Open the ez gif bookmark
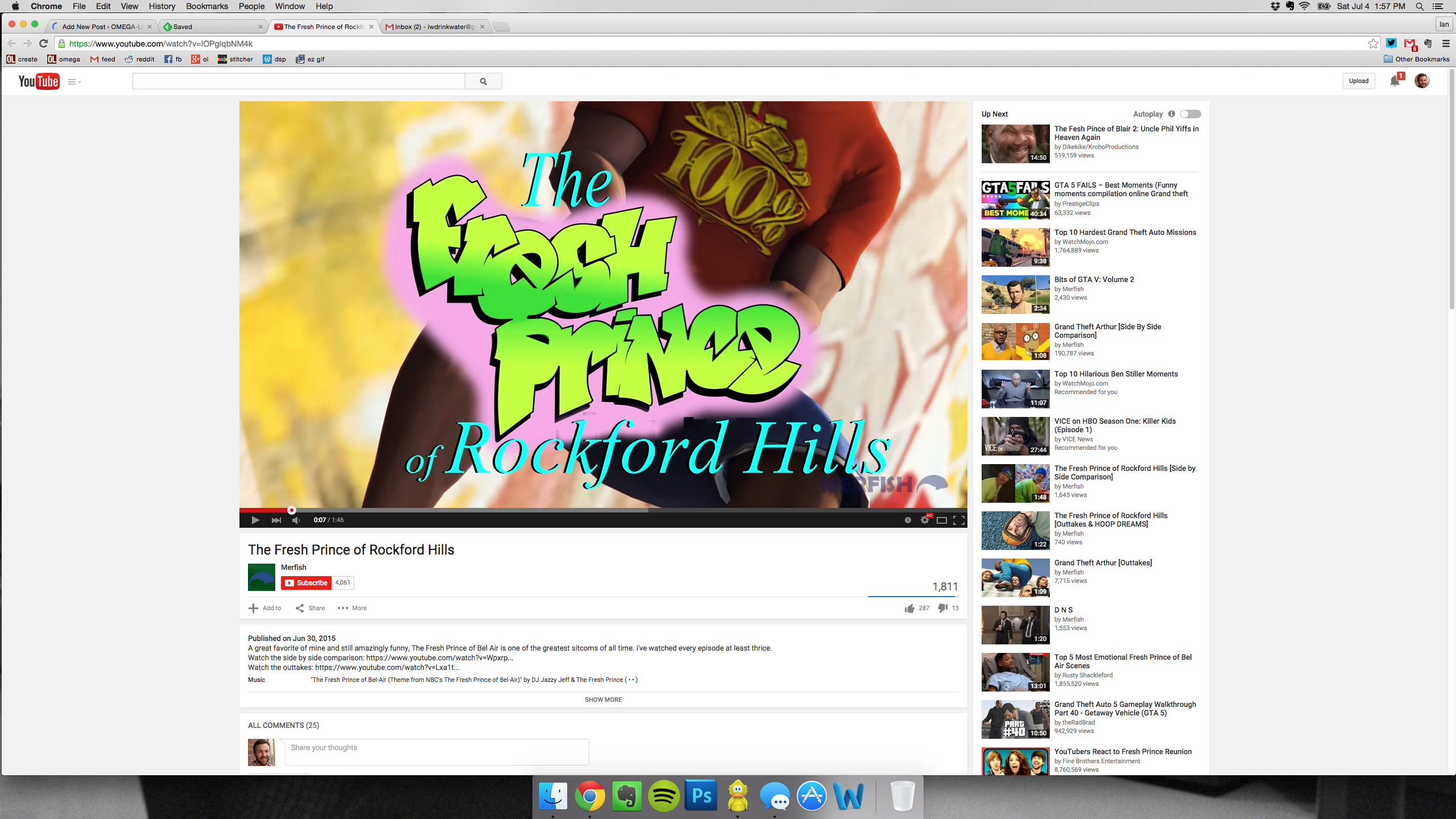 pyautogui.click(x=310, y=59)
